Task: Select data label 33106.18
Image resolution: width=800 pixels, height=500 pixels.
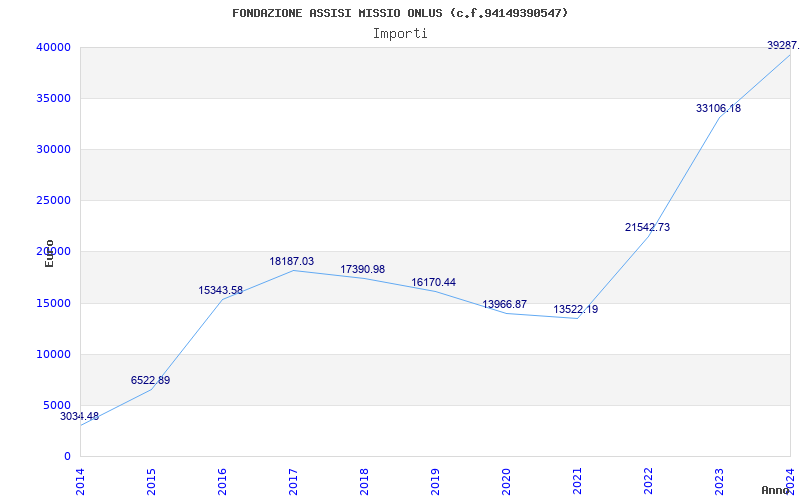Action: [718, 108]
